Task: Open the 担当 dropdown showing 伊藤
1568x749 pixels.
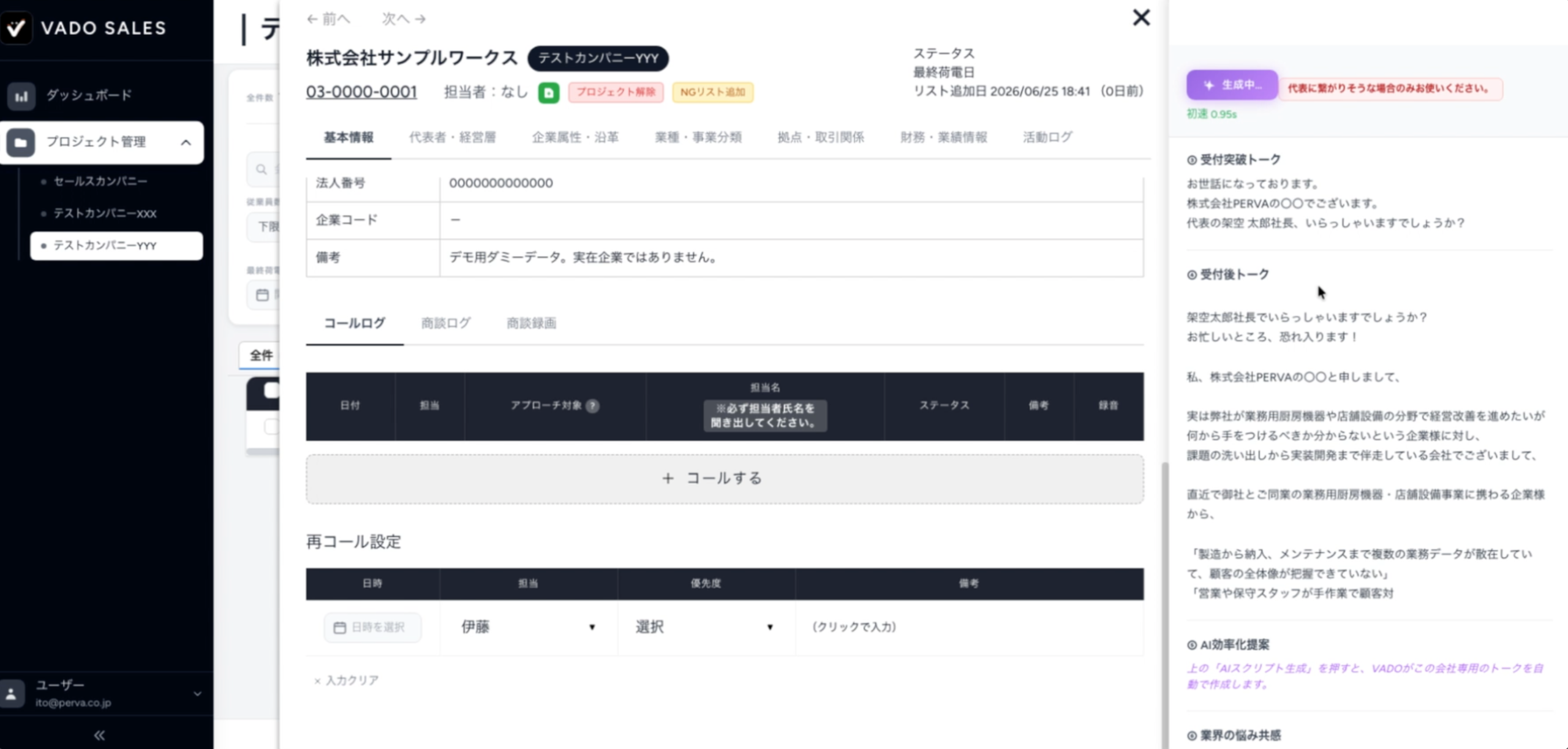Action: [528, 627]
